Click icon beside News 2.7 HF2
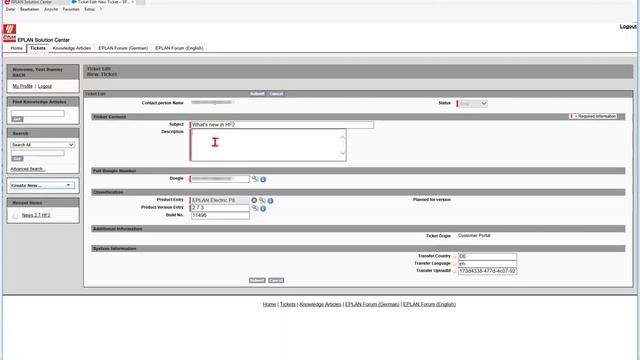The image size is (640, 360). pos(16,216)
